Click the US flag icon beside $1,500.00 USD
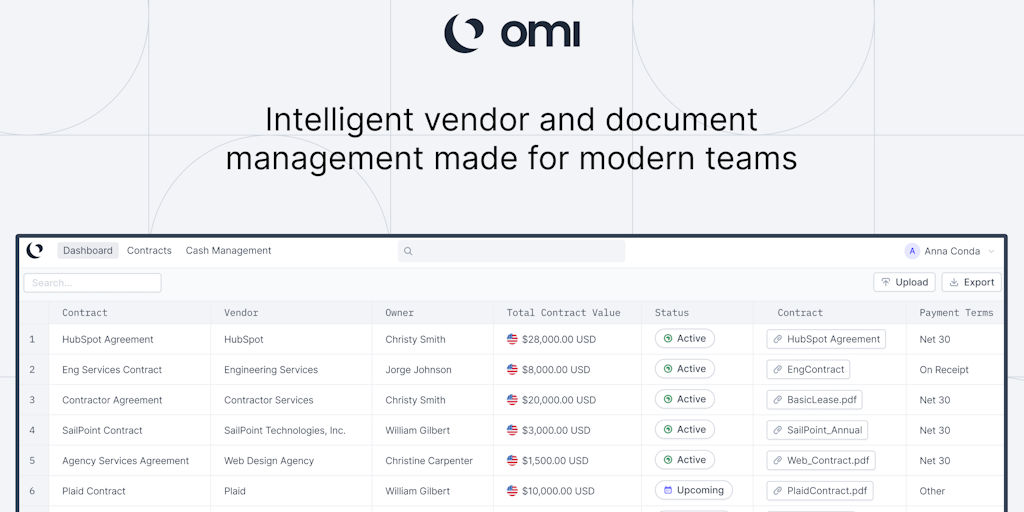The height and width of the screenshot is (512, 1024). [x=512, y=460]
